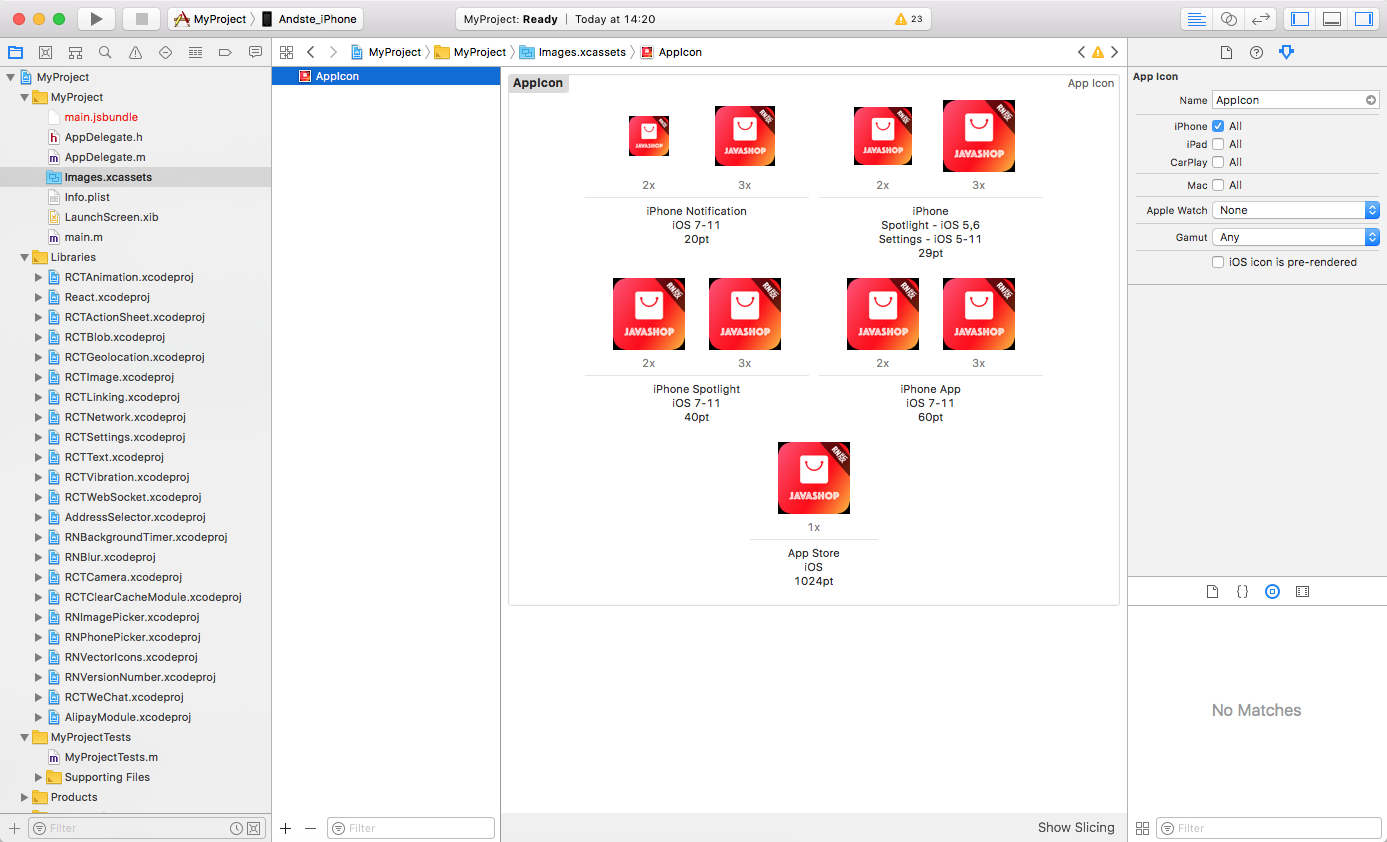Click the 23 warnings indicator
This screenshot has height=842, width=1387.
(909, 19)
